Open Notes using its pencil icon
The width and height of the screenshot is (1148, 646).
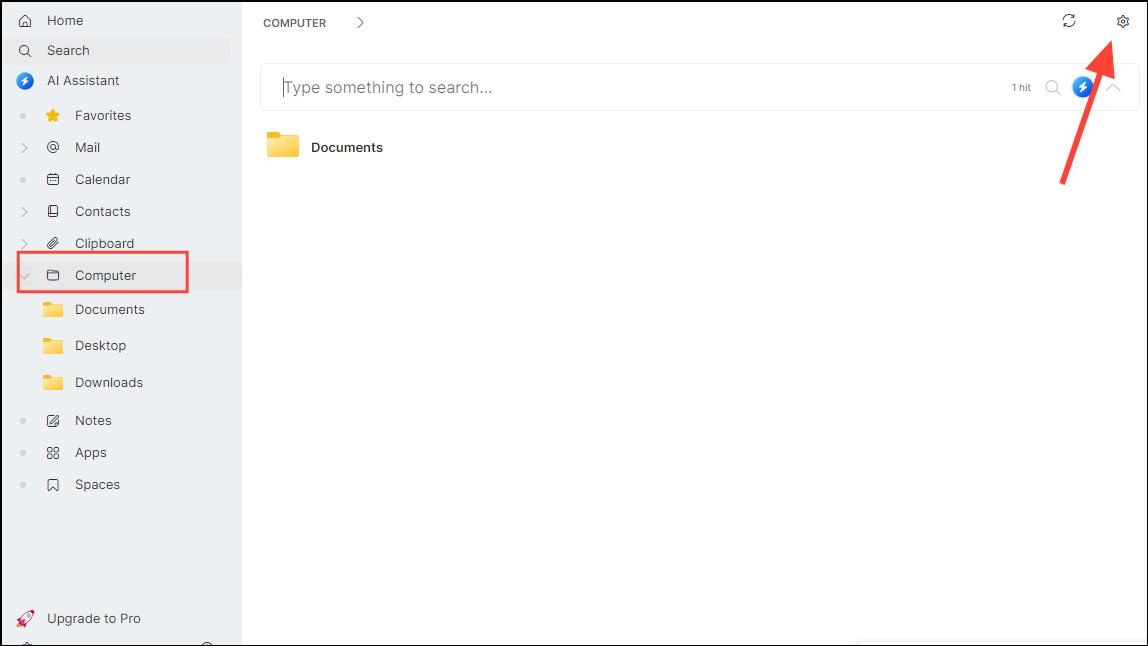pos(52,420)
